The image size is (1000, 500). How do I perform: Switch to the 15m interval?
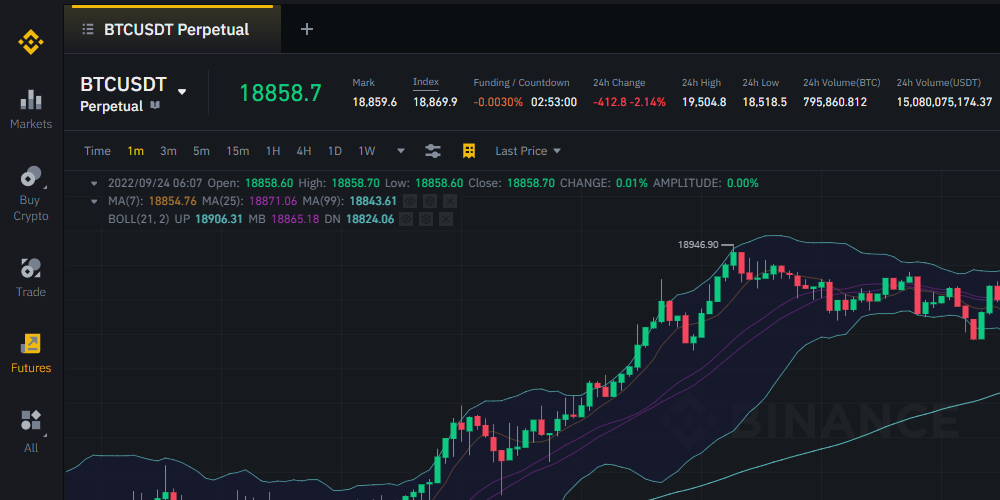[x=237, y=151]
